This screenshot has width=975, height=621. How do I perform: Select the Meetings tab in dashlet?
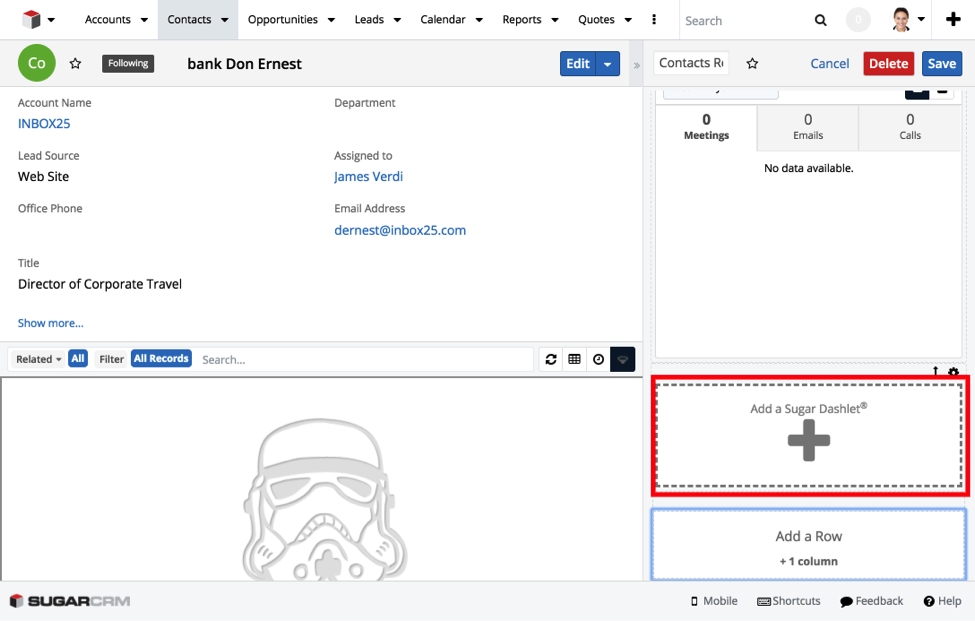[706, 127]
